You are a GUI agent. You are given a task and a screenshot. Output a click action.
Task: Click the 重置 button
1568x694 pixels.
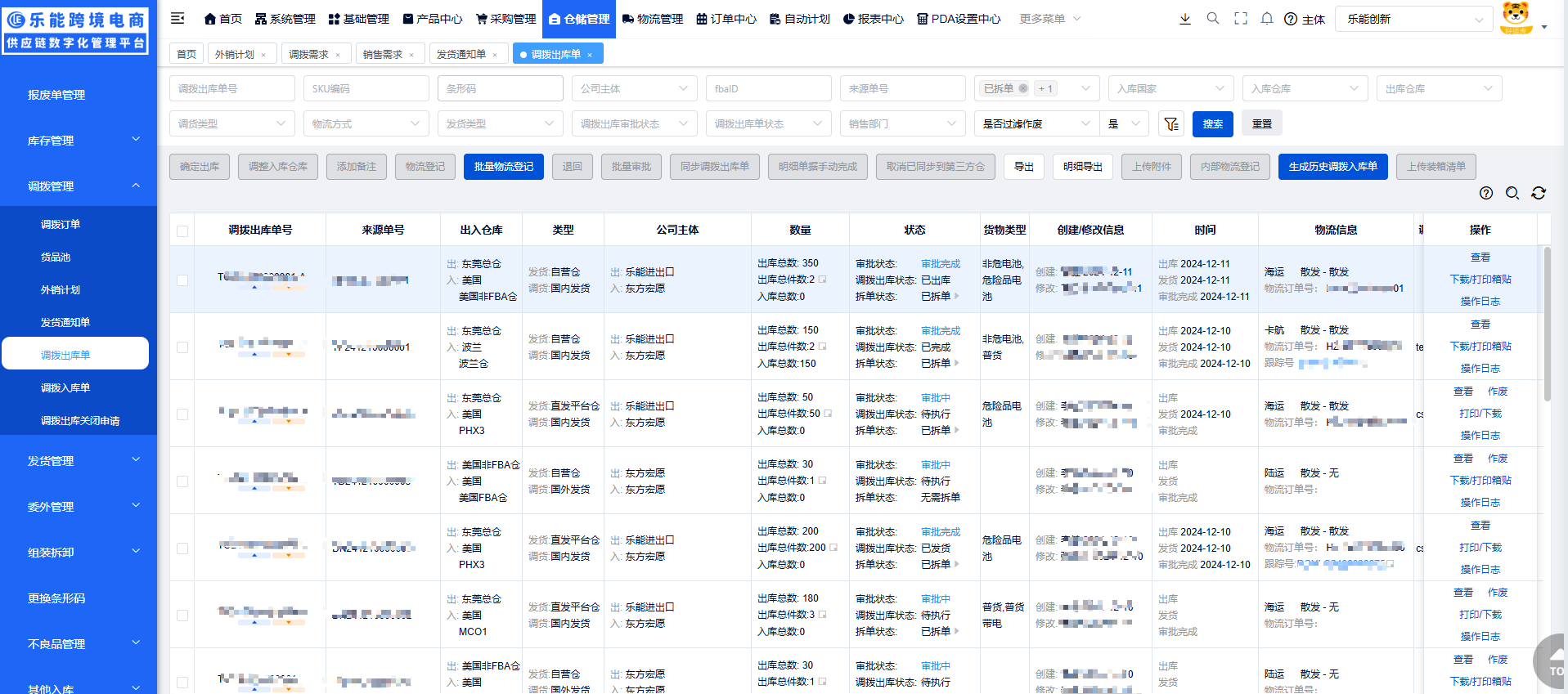tap(1262, 123)
